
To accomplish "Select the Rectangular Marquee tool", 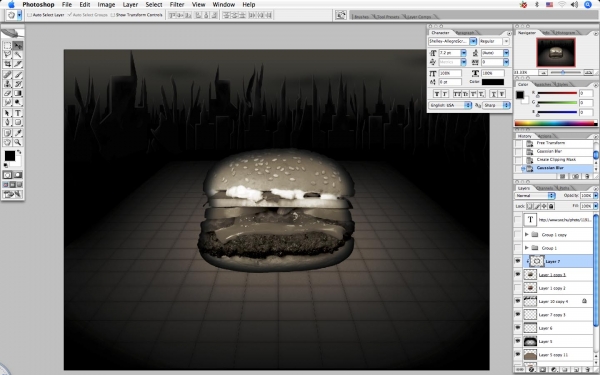I will [7, 46].
